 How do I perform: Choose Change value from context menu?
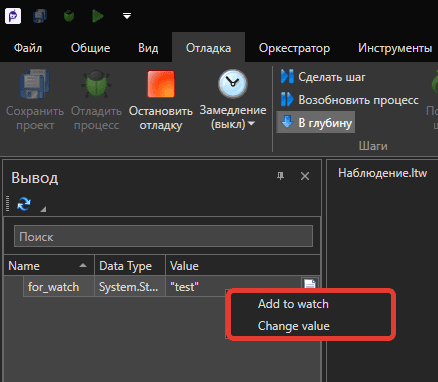(293, 326)
